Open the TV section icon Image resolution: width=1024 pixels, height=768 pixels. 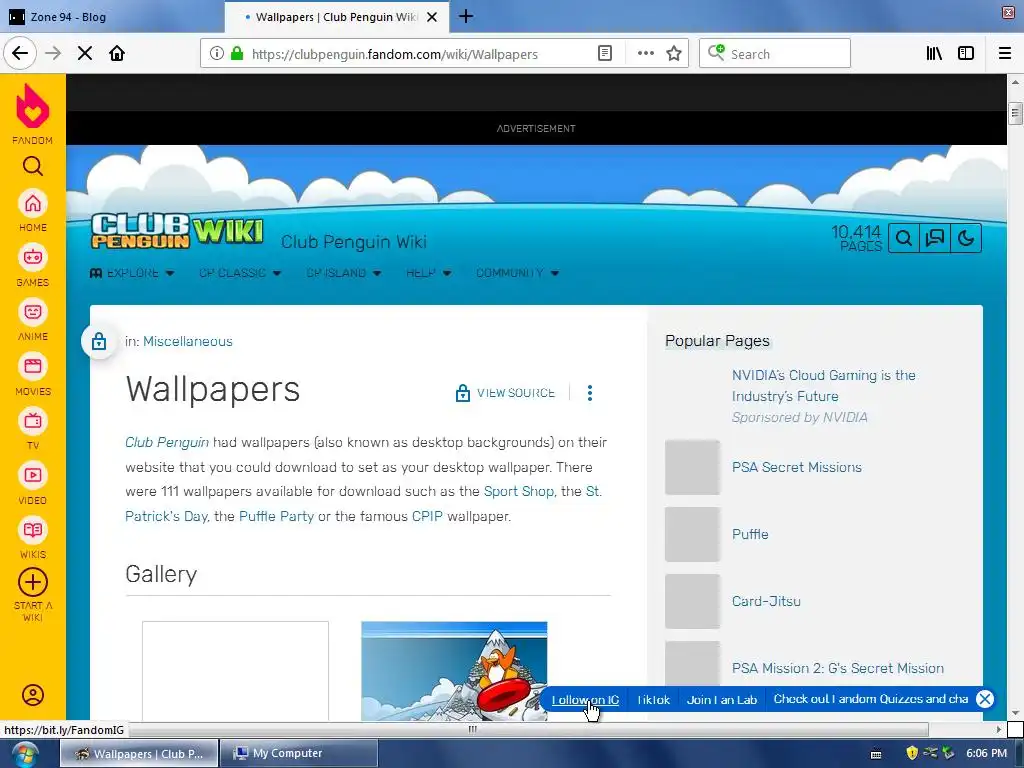33,421
